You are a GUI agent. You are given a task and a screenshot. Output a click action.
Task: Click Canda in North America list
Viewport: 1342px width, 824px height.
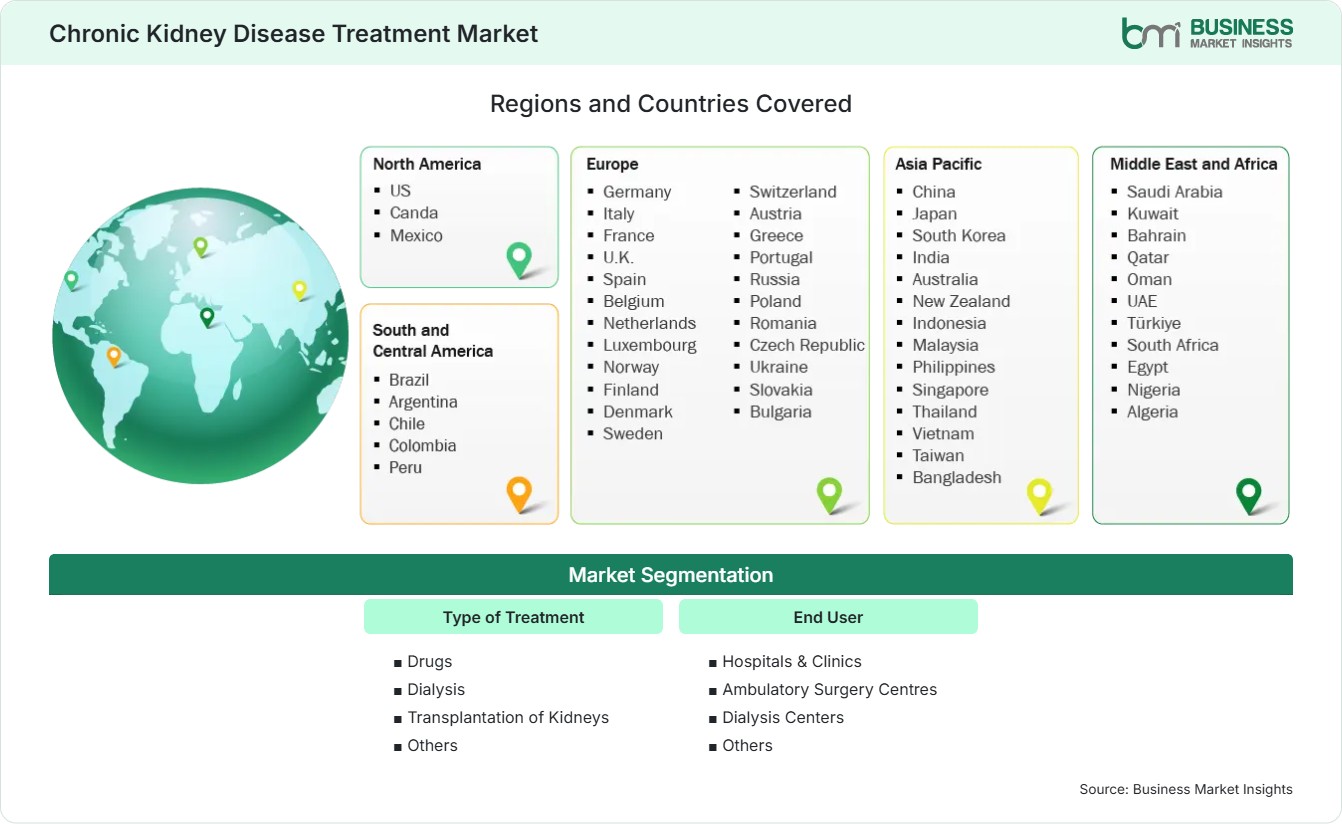pos(414,212)
